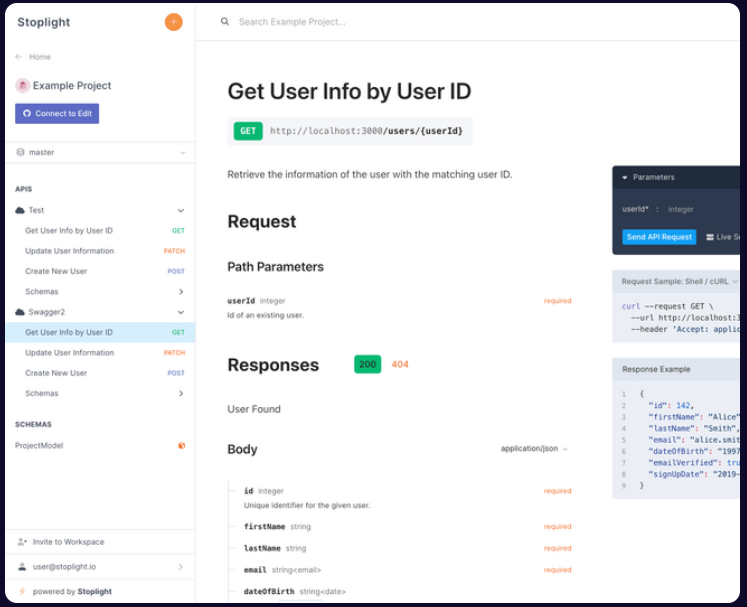Click the search magnifier icon
Screen dimensions: 747x607
[x=224, y=21]
